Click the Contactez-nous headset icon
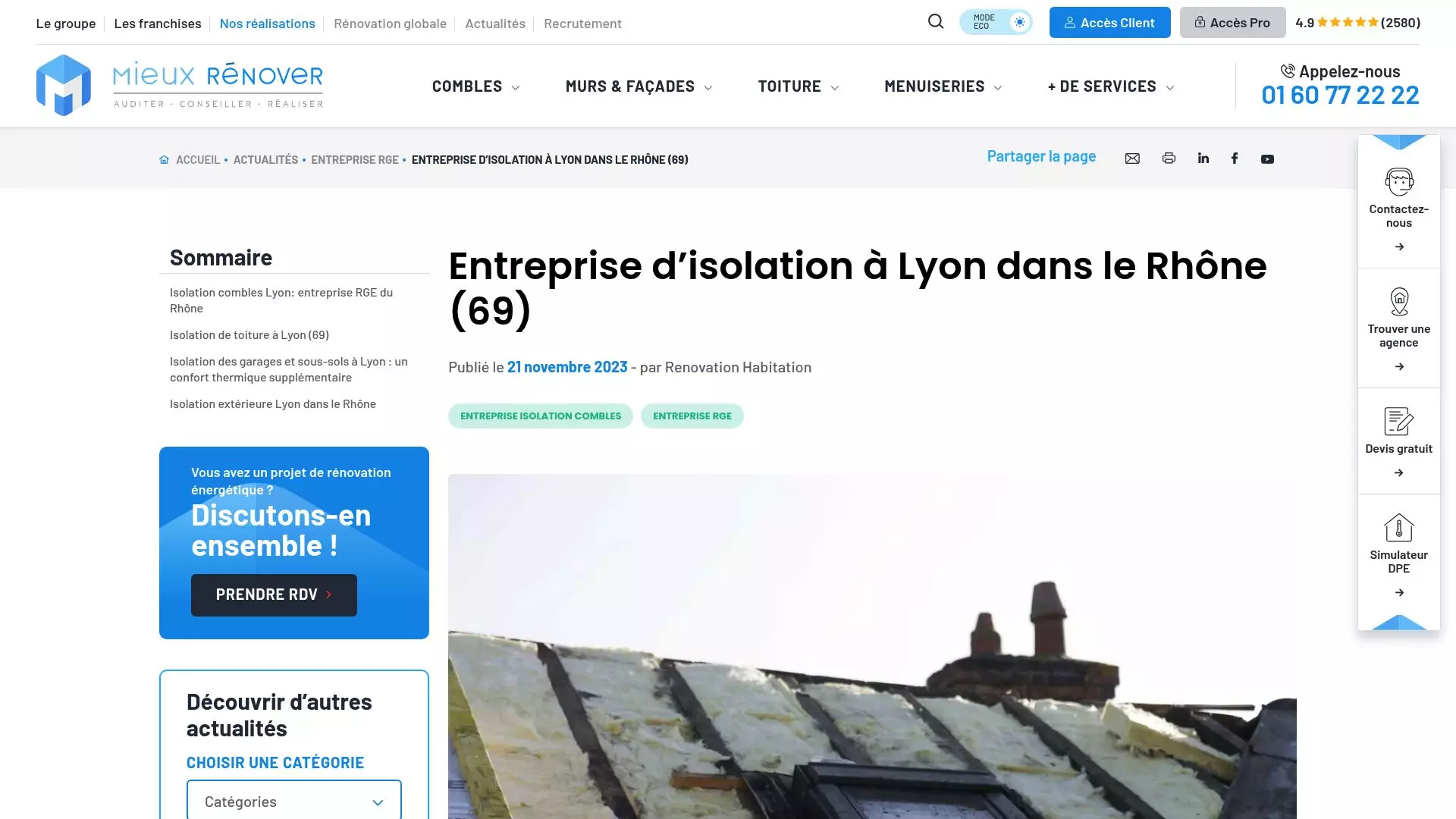Screen dimensions: 1456x819 tap(1399, 182)
